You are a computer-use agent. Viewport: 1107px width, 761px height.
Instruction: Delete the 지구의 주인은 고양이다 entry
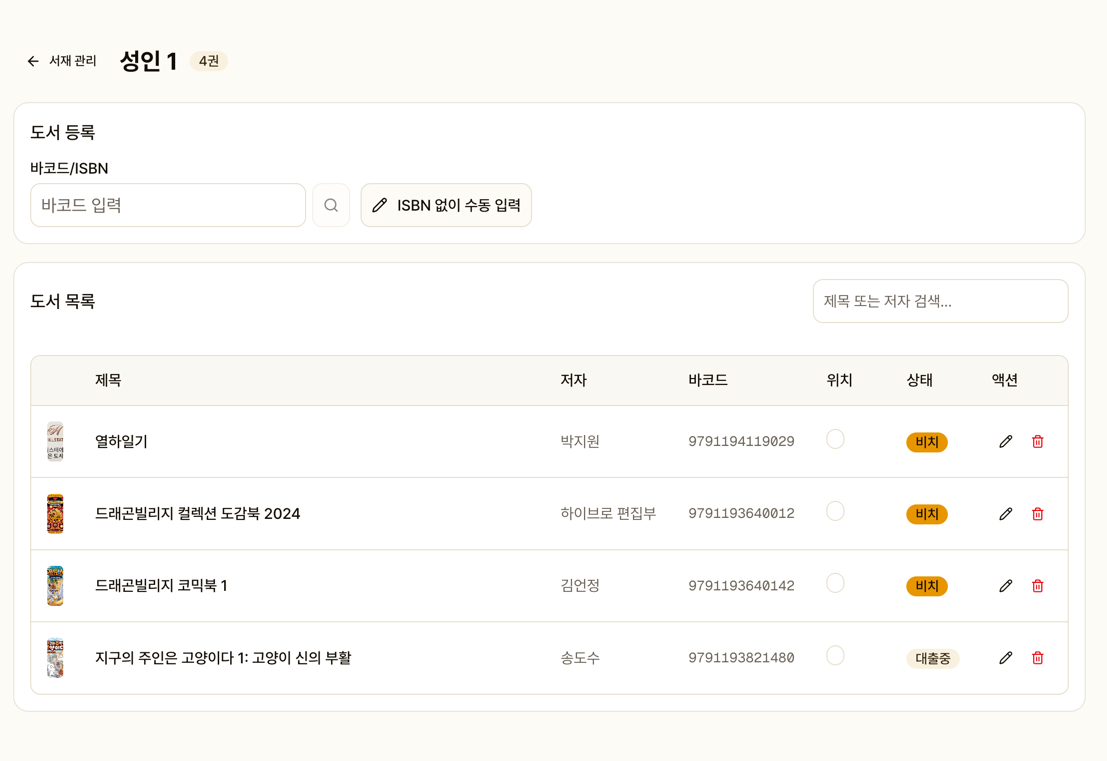1037,658
